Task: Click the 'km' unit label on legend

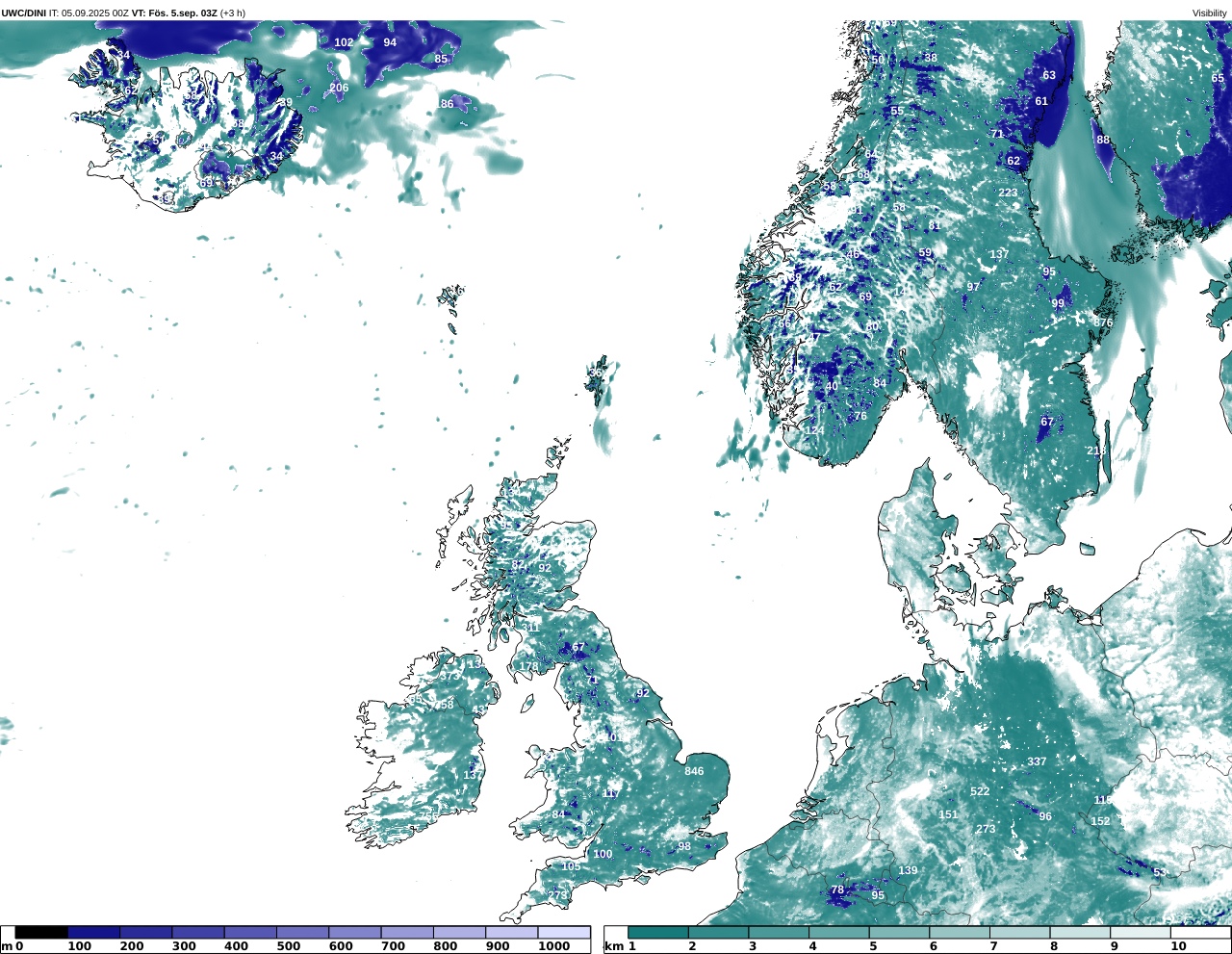Action: point(613,946)
